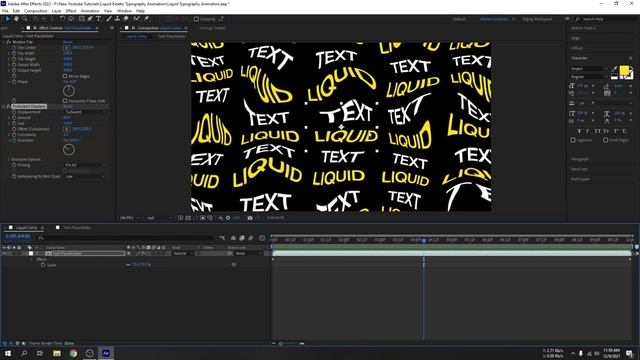The image size is (640, 360).
Task: Hide the Text Placeholder layer eye
Action: (4, 253)
